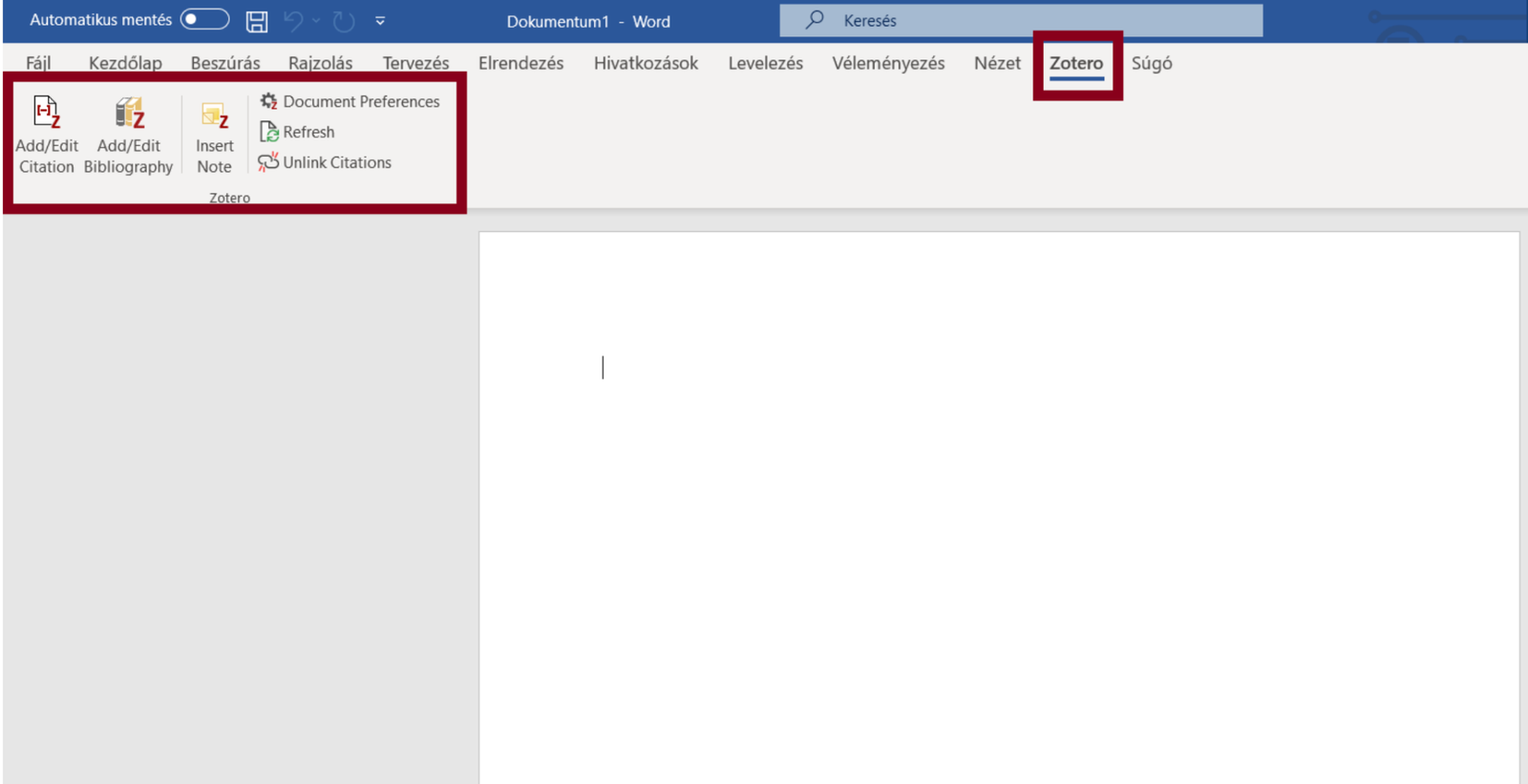Screen dimensions: 1528x784
Task: Click the Add/Edit Citation icon
Action: point(47,113)
